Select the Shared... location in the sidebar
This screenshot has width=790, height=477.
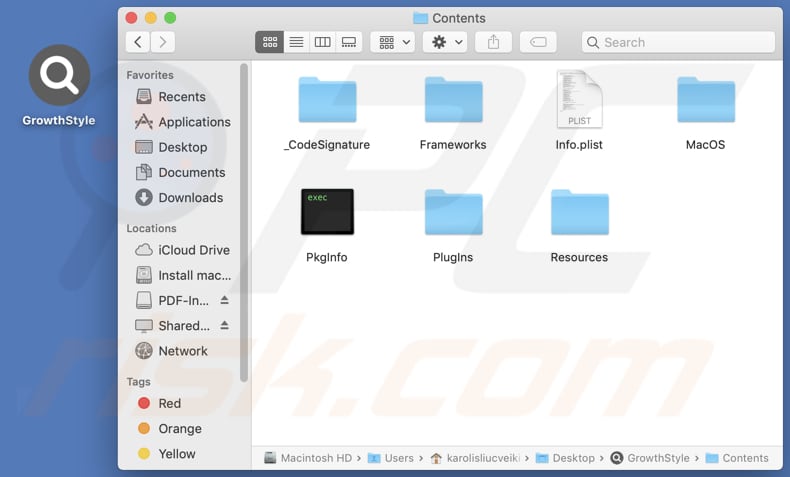pos(173,325)
